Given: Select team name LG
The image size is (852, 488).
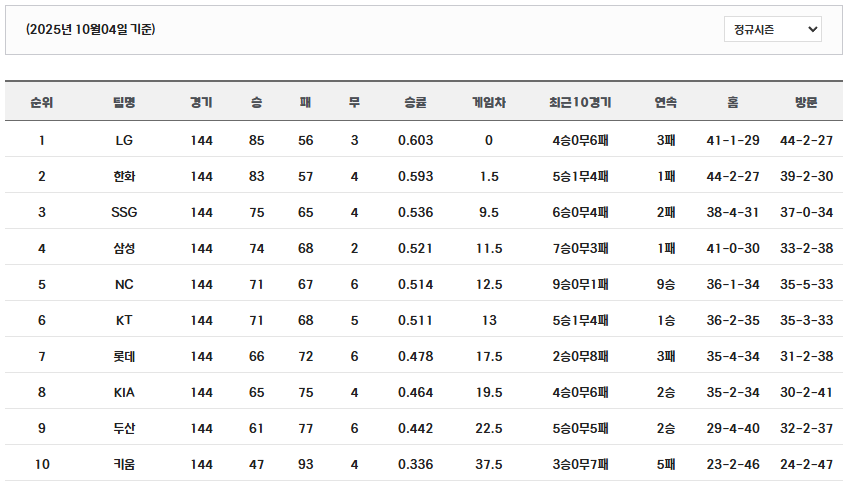Looking at the screenshot, I should point(124,140).
